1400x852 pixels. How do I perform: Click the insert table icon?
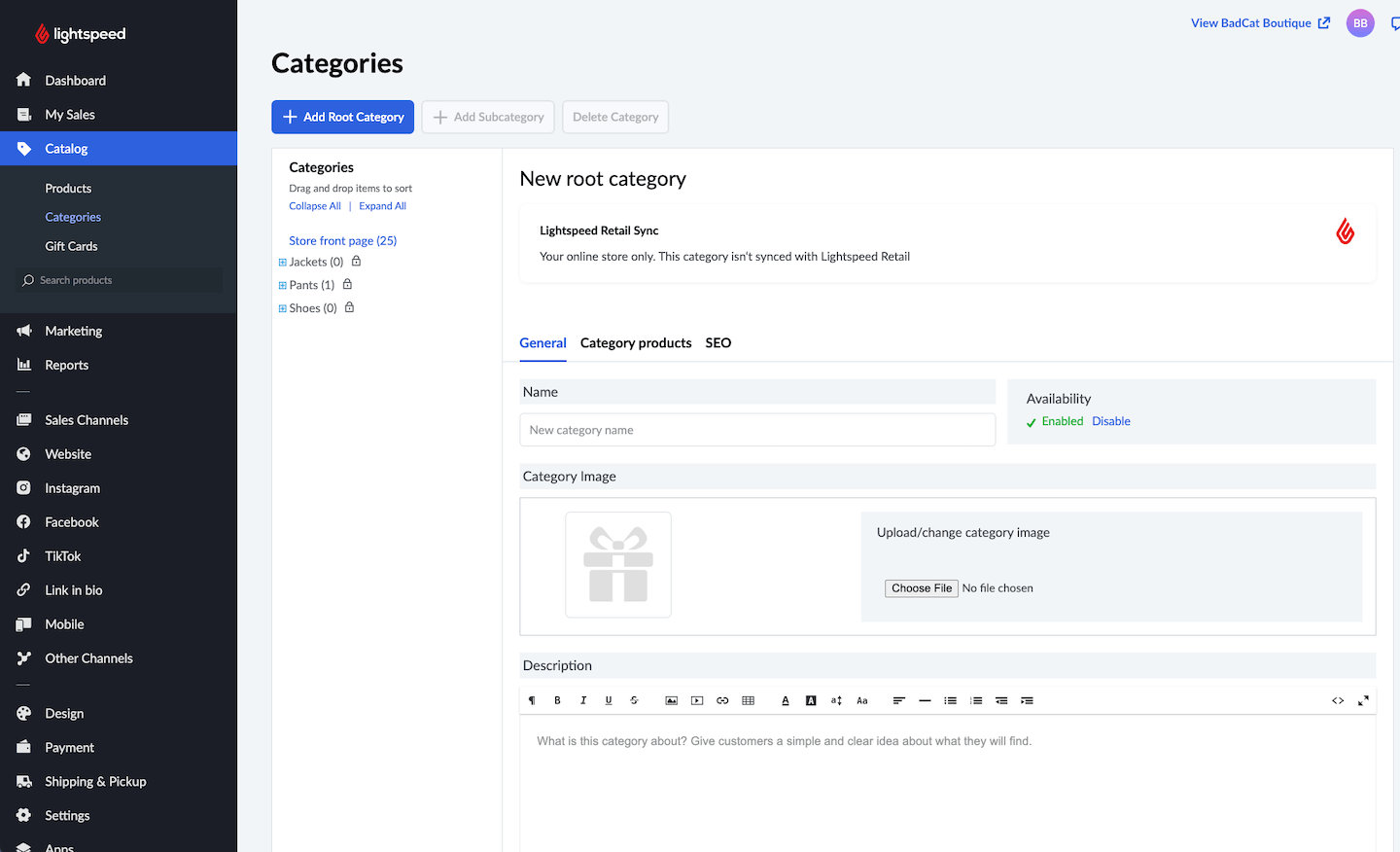tap(748, 700)
